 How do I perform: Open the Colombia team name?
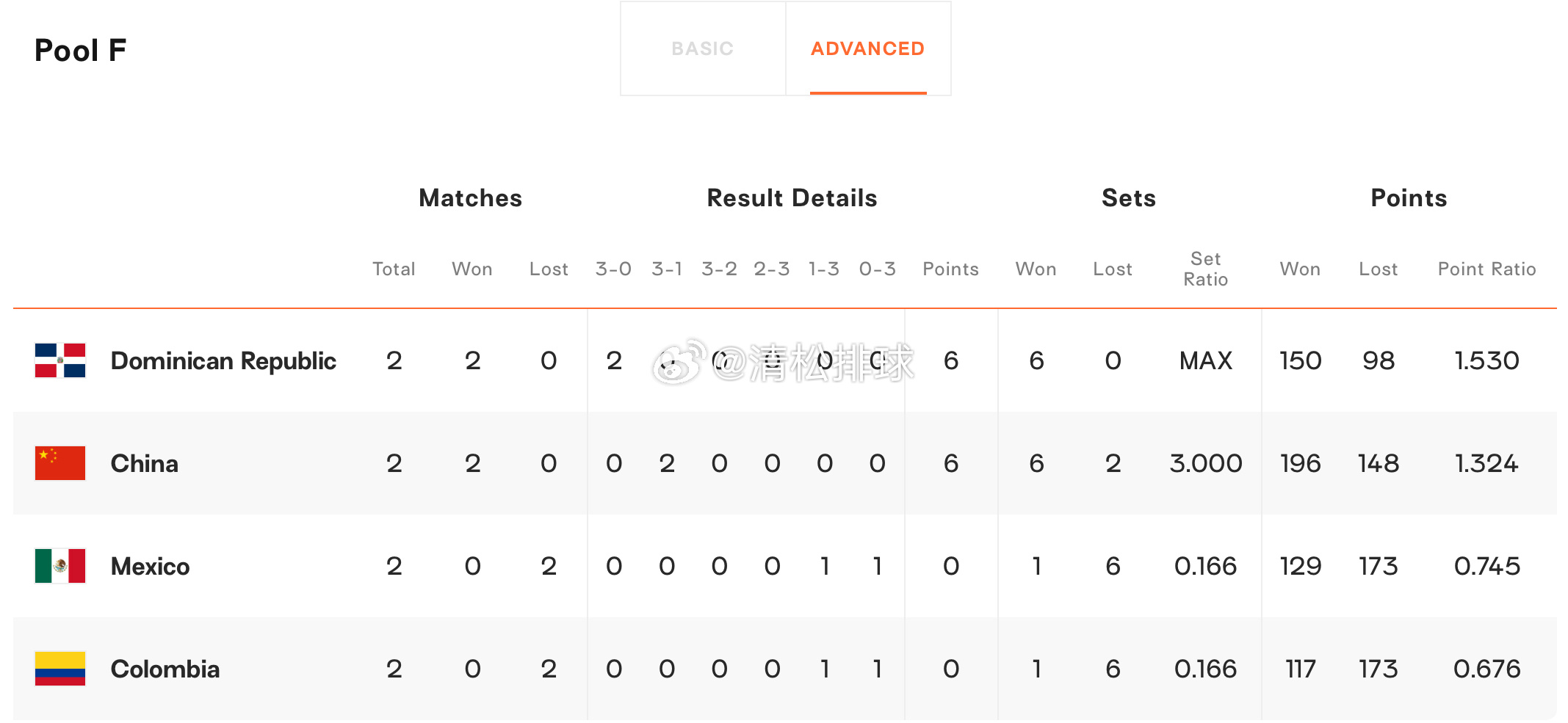[x=165, y=669]
